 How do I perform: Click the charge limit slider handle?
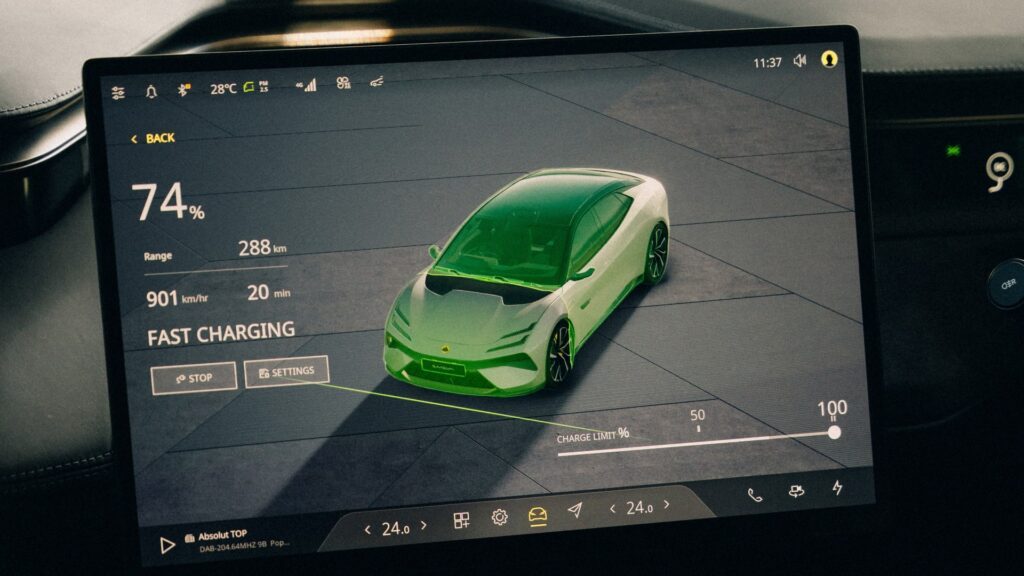tap(835, 432)
